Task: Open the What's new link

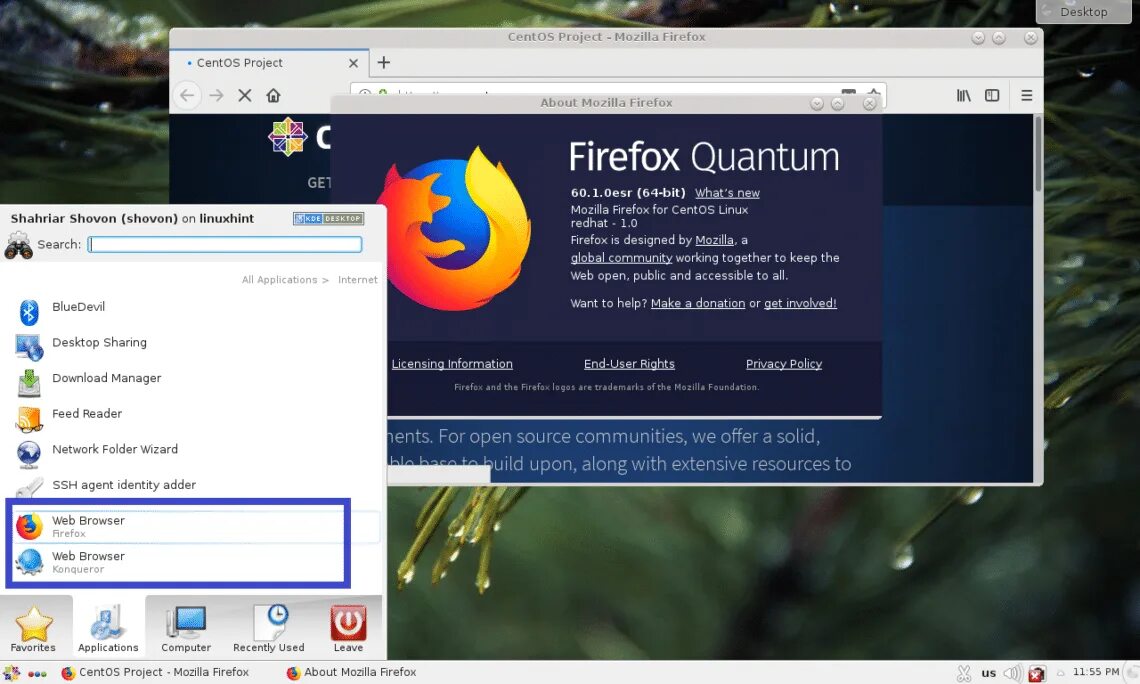Action: pos(727,193)
